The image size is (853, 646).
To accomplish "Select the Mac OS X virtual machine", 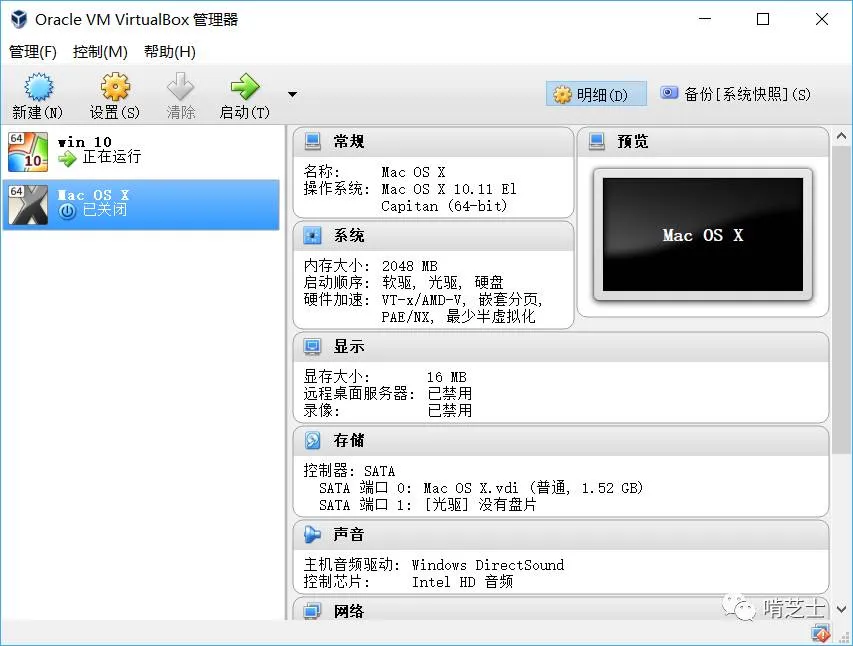I will [141, 205].
